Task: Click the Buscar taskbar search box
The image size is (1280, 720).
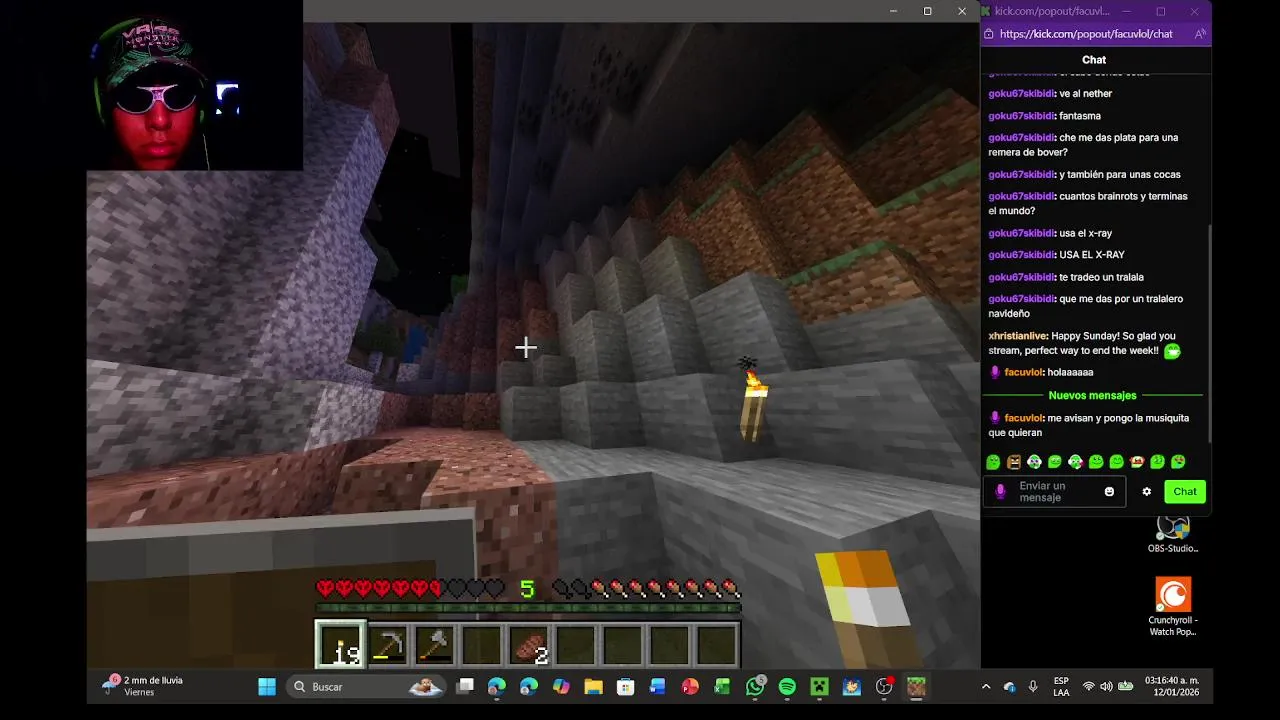Action: point(365,687)
